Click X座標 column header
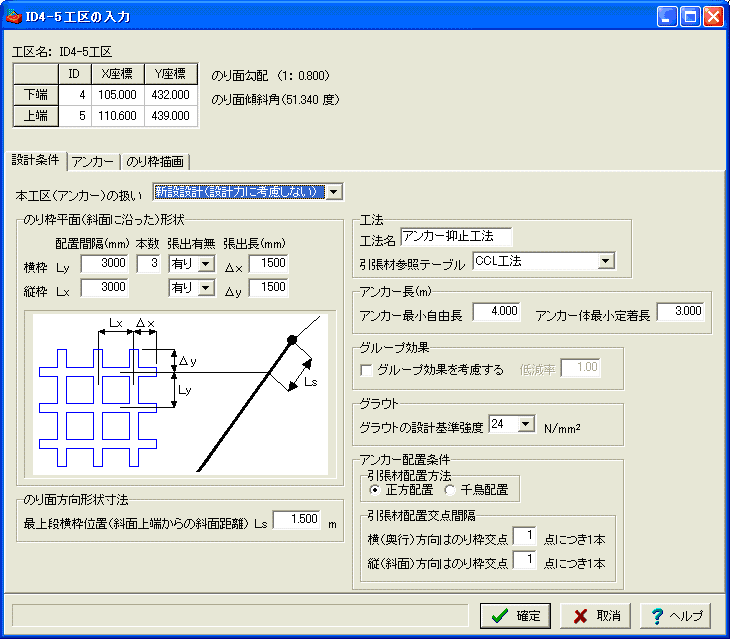Screen dimensions: 730x639 tap(118, 74)
